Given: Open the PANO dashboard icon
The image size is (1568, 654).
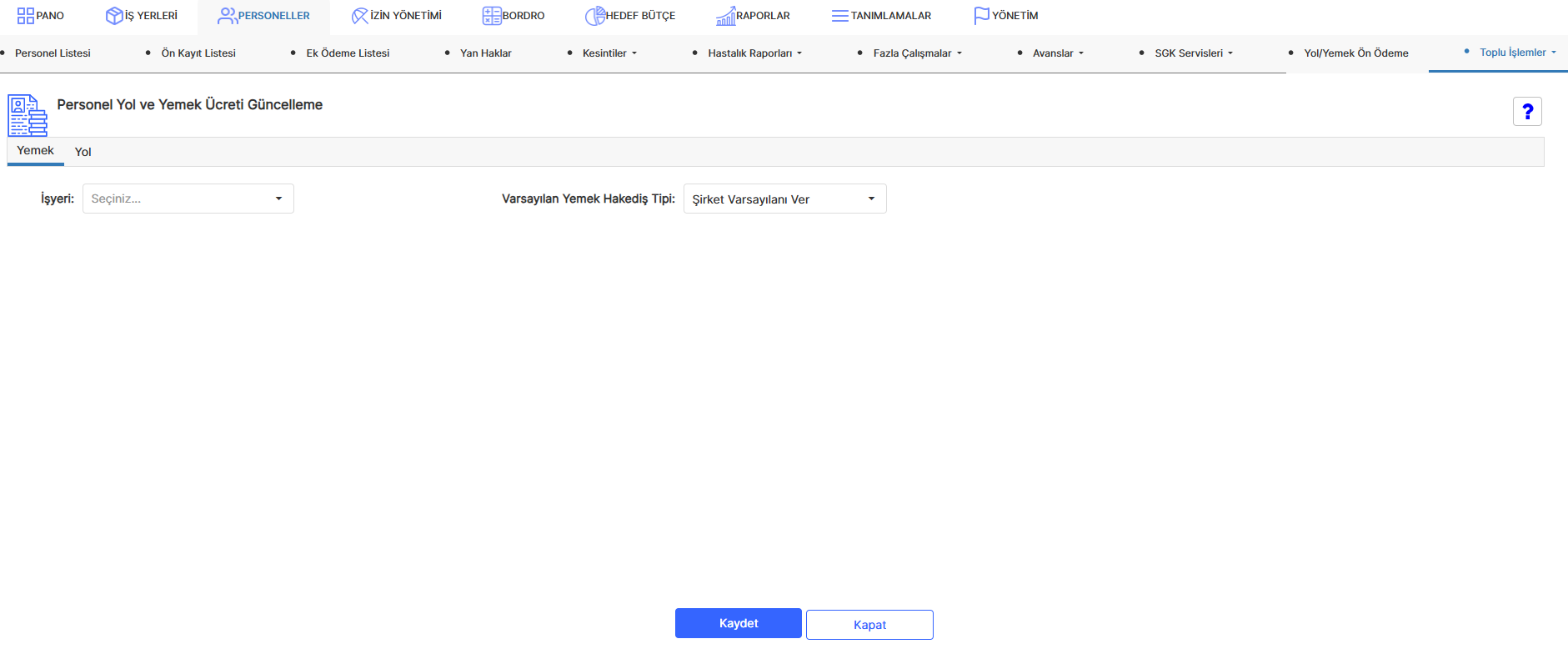Looking at the screenshot, I should pos(26,16).
